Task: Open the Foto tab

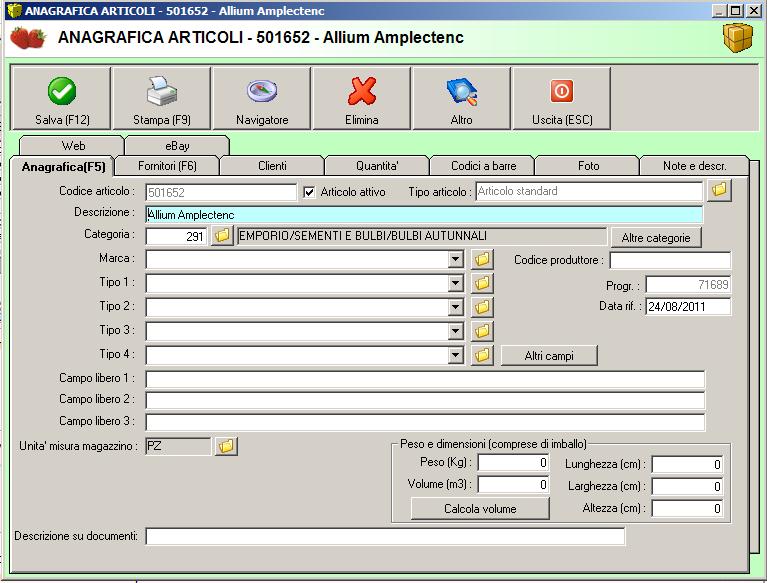Action: (x=588, y=166)
